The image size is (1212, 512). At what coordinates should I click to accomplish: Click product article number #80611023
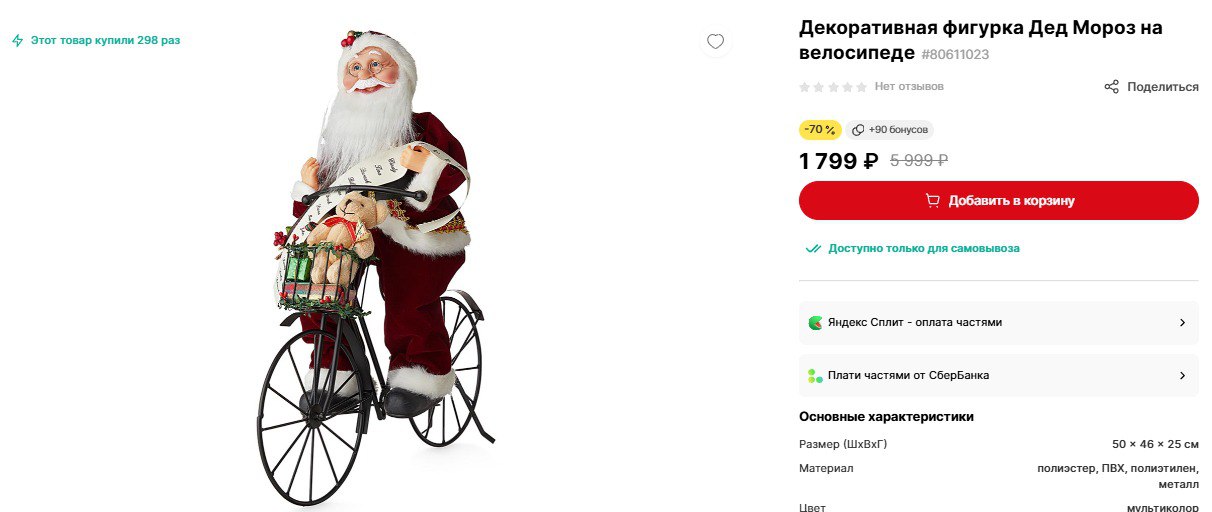[x=955, y=54]
